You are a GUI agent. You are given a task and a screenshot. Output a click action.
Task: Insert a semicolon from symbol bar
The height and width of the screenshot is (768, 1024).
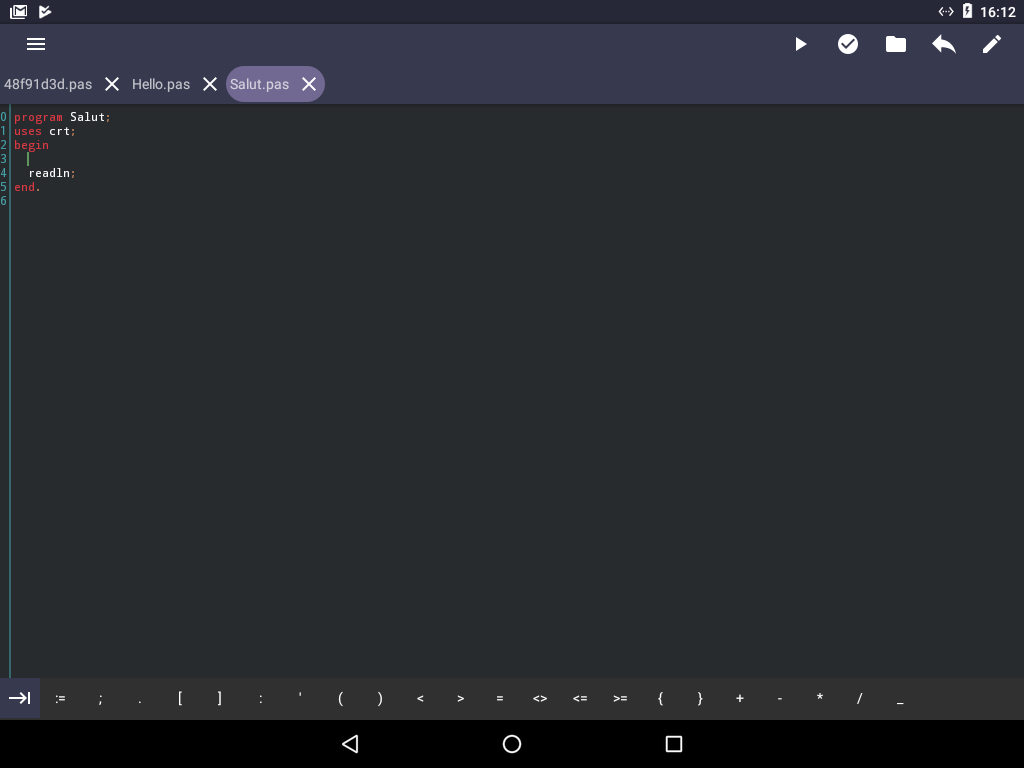coord(100,698)
